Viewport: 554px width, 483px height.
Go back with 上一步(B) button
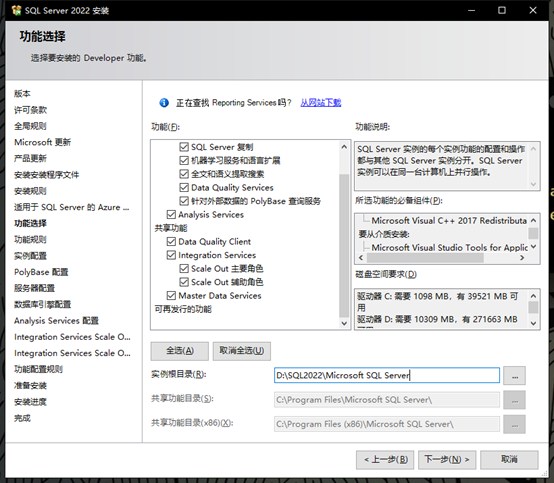[385, 460]
